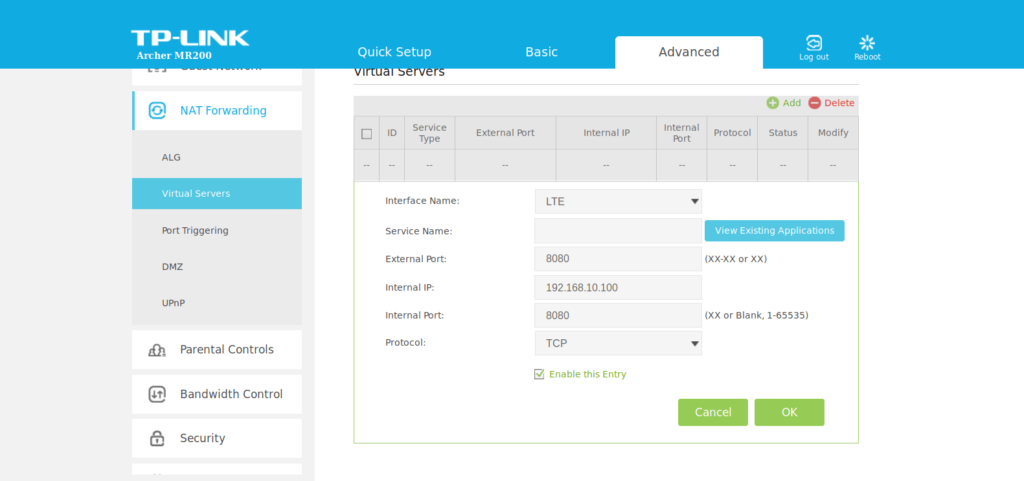Click the Internal IP address field
The width and height of the screenshot is (1024, 481).
[618, 288]
